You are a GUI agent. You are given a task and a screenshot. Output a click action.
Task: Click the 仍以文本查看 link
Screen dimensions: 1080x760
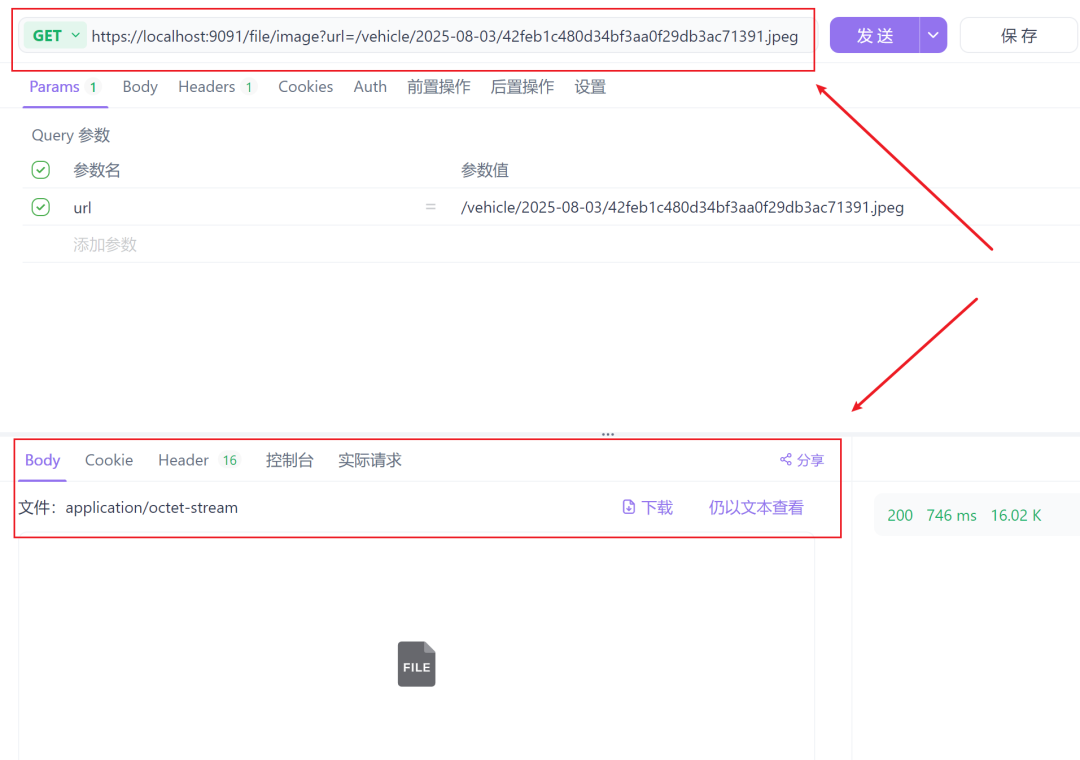[756, 507]
